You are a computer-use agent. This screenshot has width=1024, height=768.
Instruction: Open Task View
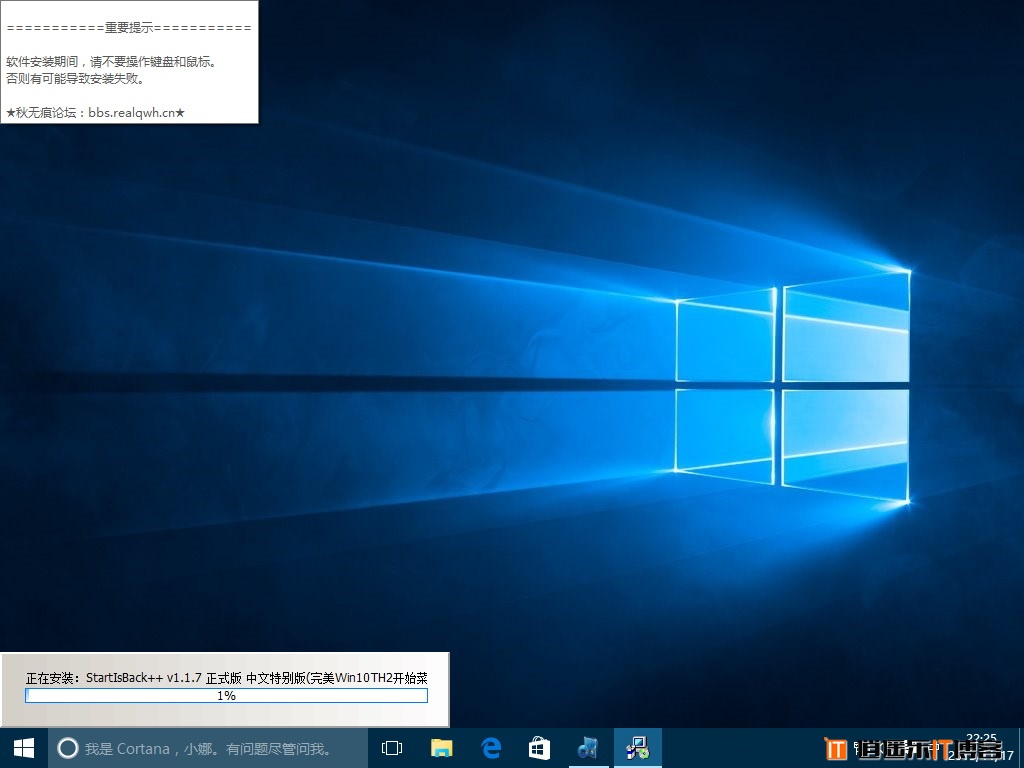(392, 748)
